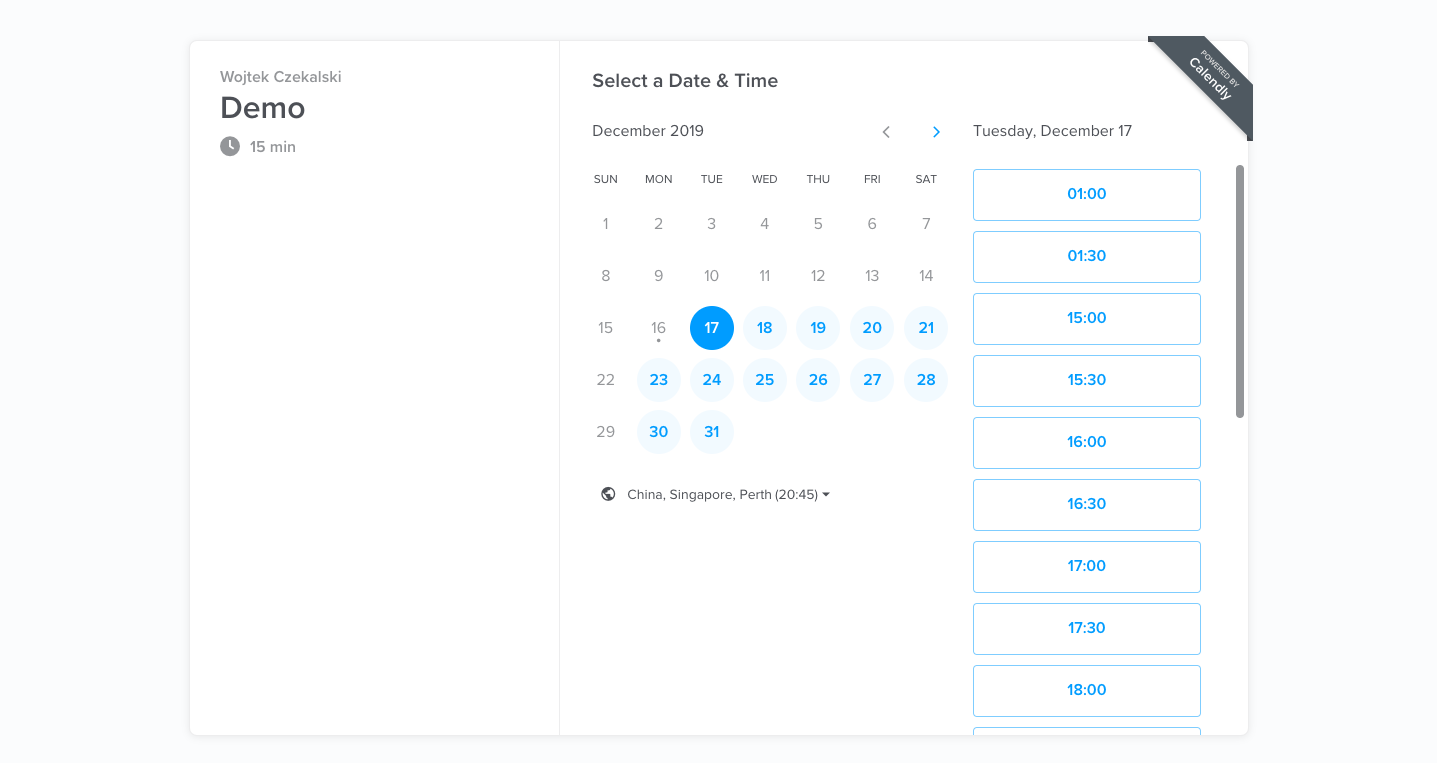The height and width of the screenshot is (763, 1437).
Task: Select December 23 on the calendar
Action: [x=659, y=380]
